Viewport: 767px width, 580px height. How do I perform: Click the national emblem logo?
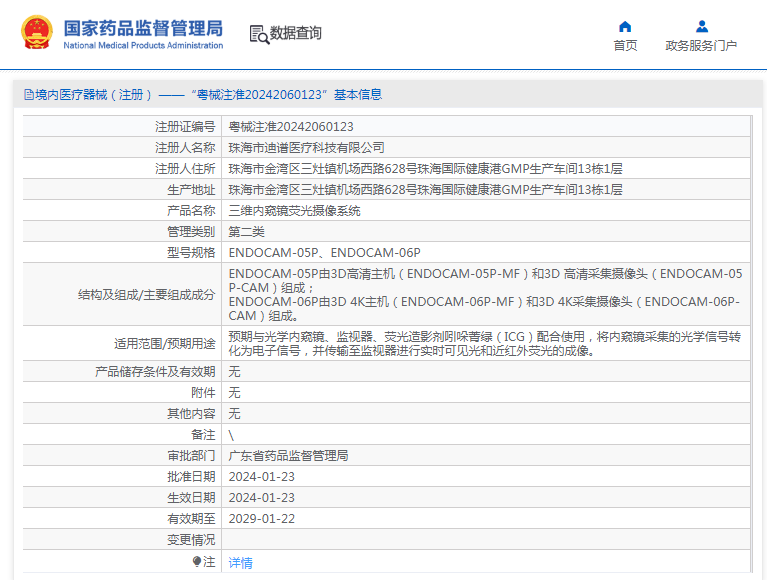pyautogui.click(x=37, y=33)
